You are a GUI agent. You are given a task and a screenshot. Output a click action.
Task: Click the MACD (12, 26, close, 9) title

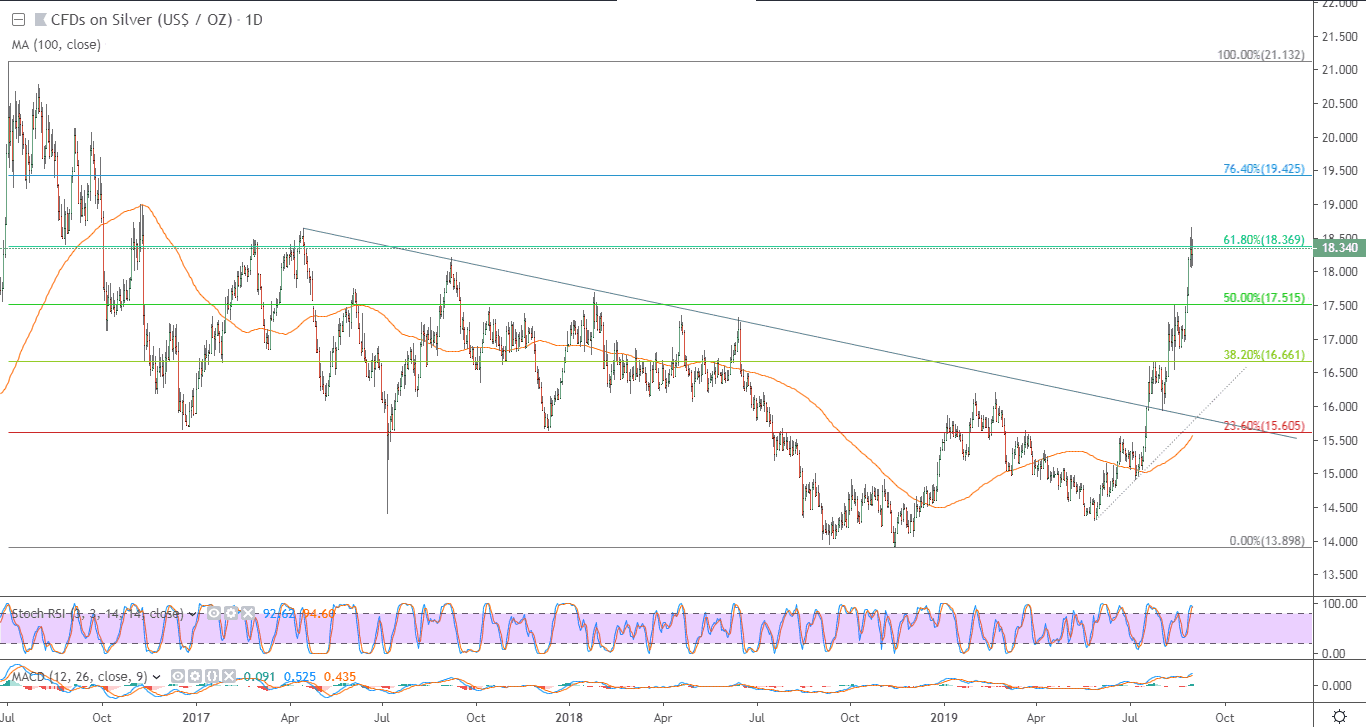80,678
